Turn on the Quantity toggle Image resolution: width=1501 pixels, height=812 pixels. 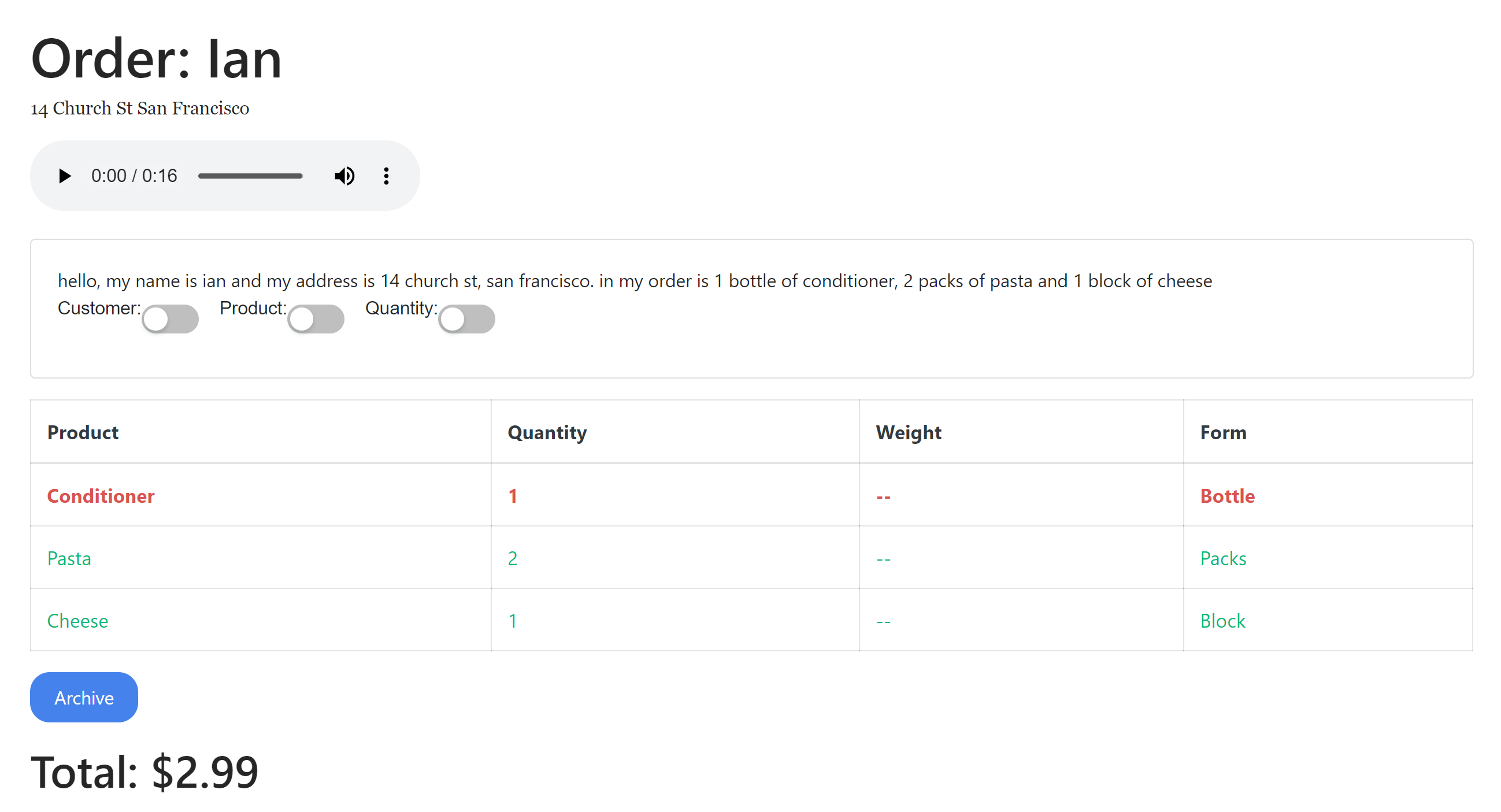pos(467,319)
